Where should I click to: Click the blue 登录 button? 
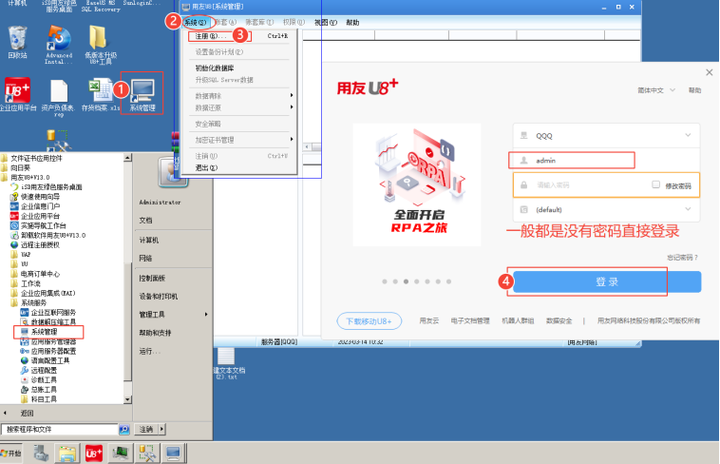pyautogui.click(x=607, y=282)
